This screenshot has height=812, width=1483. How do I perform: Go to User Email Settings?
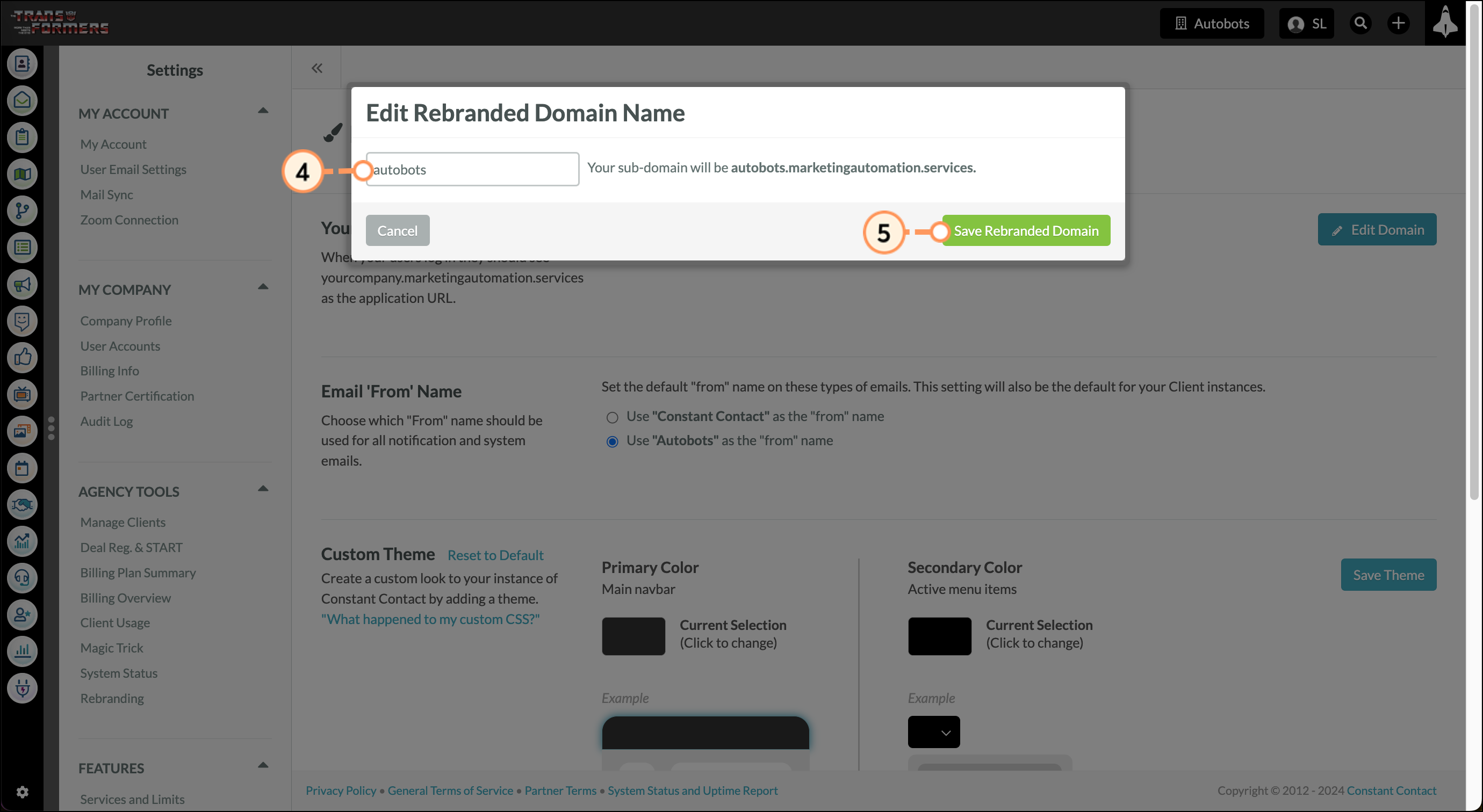133,169
